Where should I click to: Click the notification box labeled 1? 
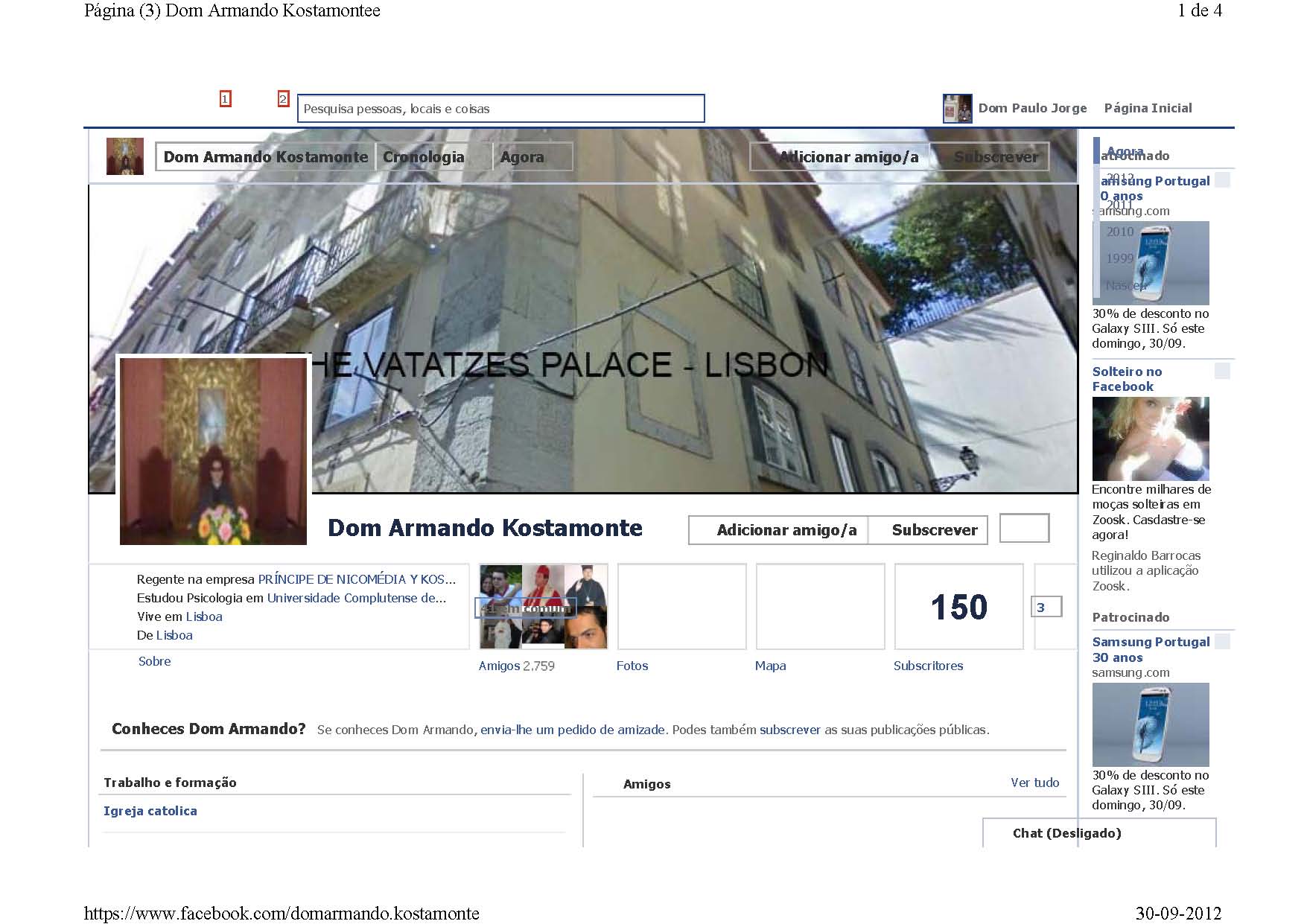[225, 99]
